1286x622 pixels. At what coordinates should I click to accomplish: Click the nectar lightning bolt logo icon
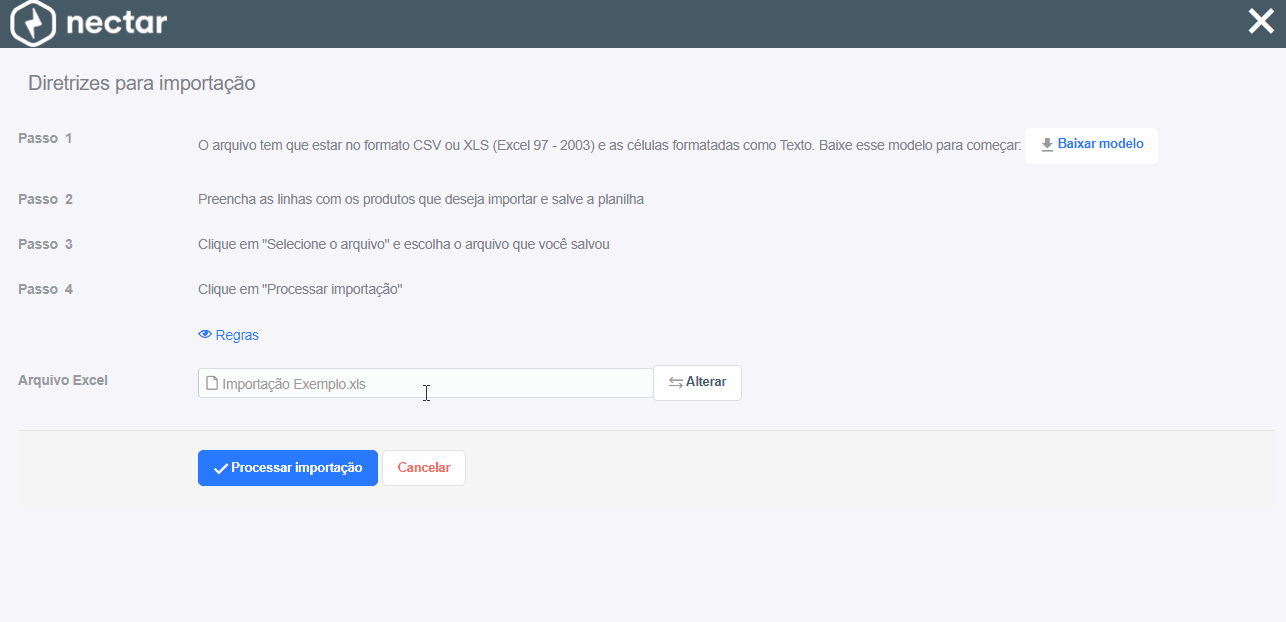tap(34, 23)
